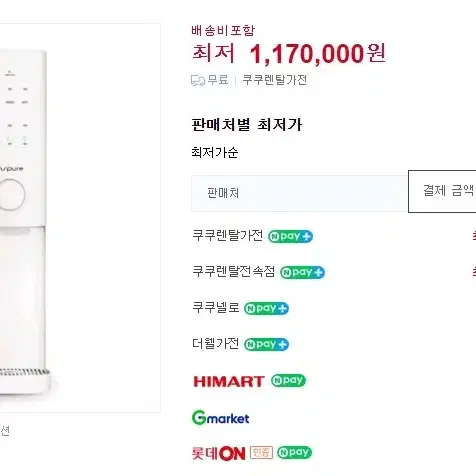Click the Npay badge next to HIMART
Screen dimensions: 476x476
(x=288, y=380)
